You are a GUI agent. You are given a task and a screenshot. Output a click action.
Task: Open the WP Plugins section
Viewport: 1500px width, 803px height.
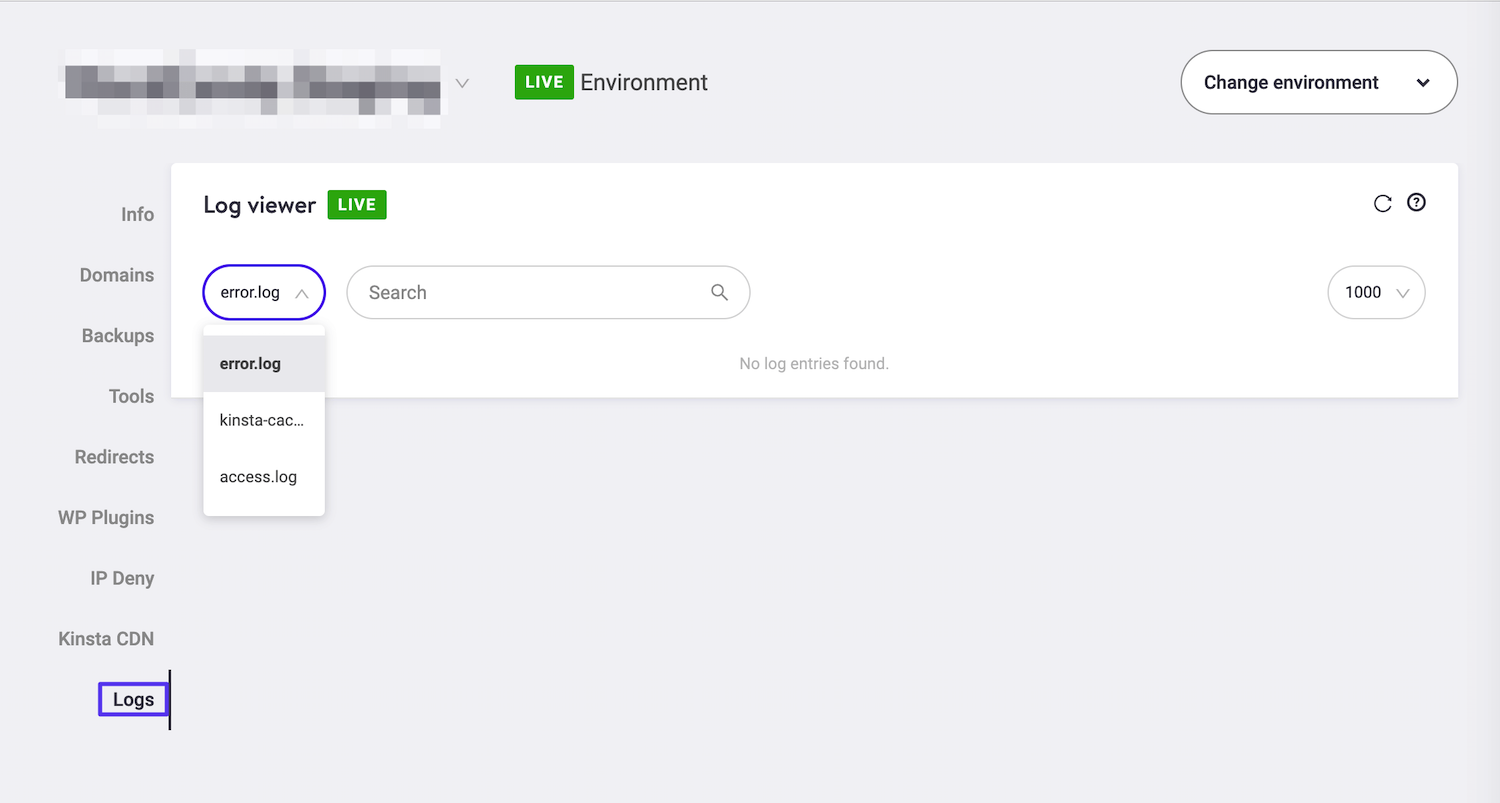coord(106,518)
